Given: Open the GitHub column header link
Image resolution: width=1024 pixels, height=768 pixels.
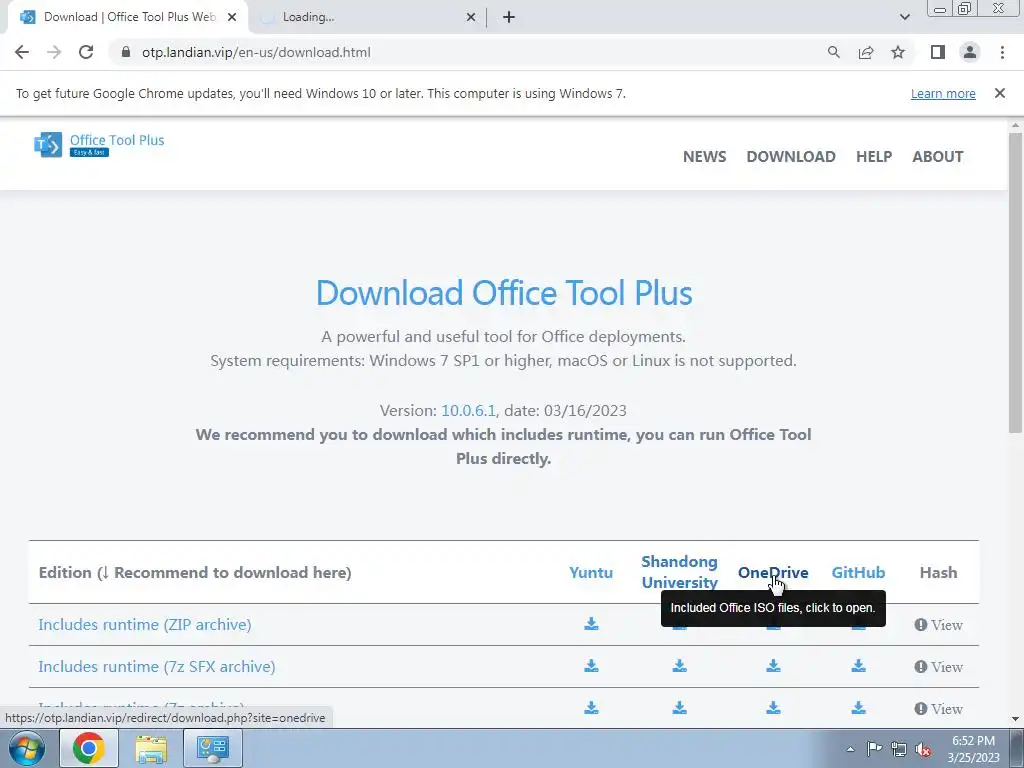Looking at the screenshot, I should pyautogui.click(x=858, y=572).
